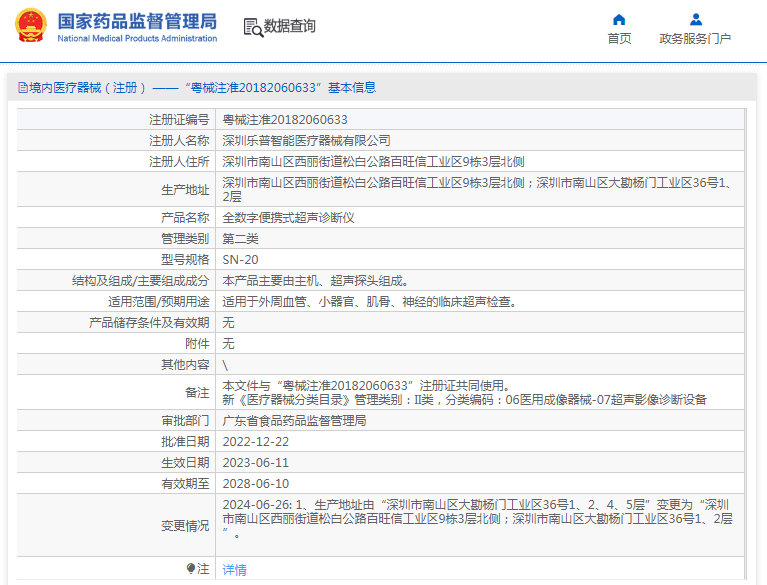This screenshot has height=585, width=767.
Task: Click the 生产地址 value text
Action: pos(477,190)
